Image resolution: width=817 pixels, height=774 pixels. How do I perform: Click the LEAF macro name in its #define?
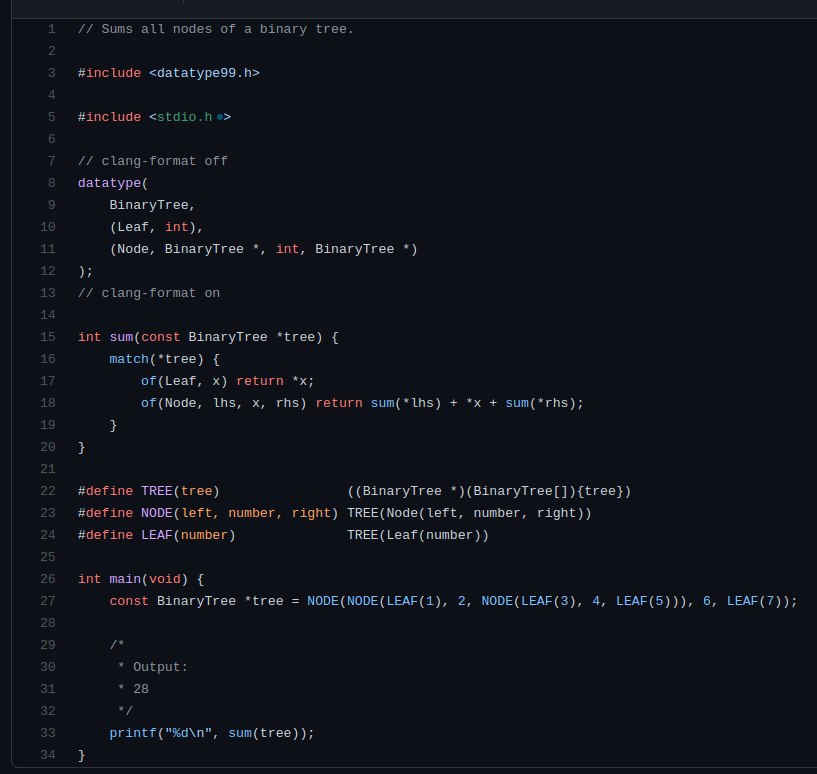click(x=157, y=535)
